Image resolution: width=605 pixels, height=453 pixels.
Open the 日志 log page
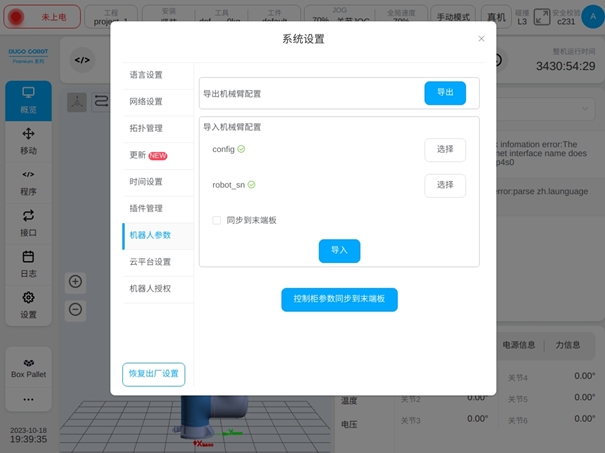point(28,263)
